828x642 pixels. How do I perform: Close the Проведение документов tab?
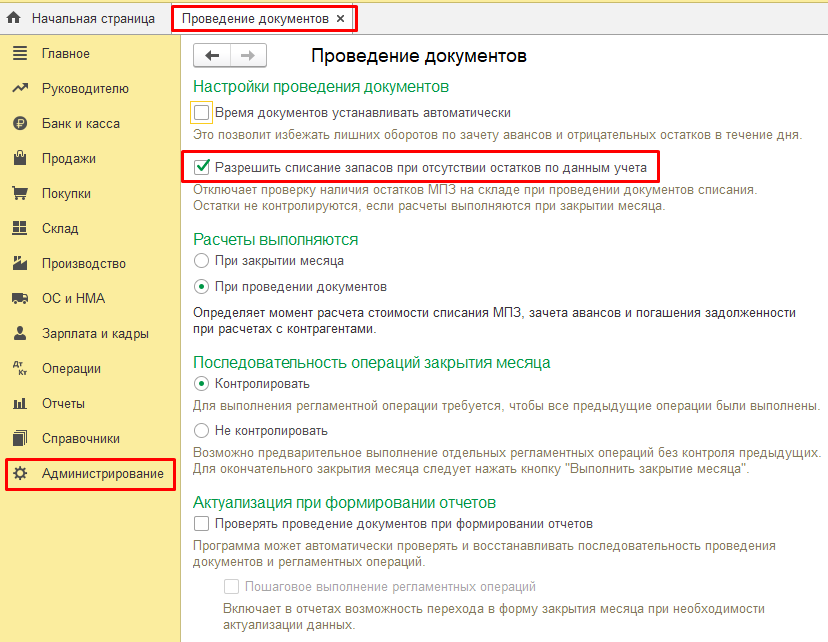coord(340,19)
